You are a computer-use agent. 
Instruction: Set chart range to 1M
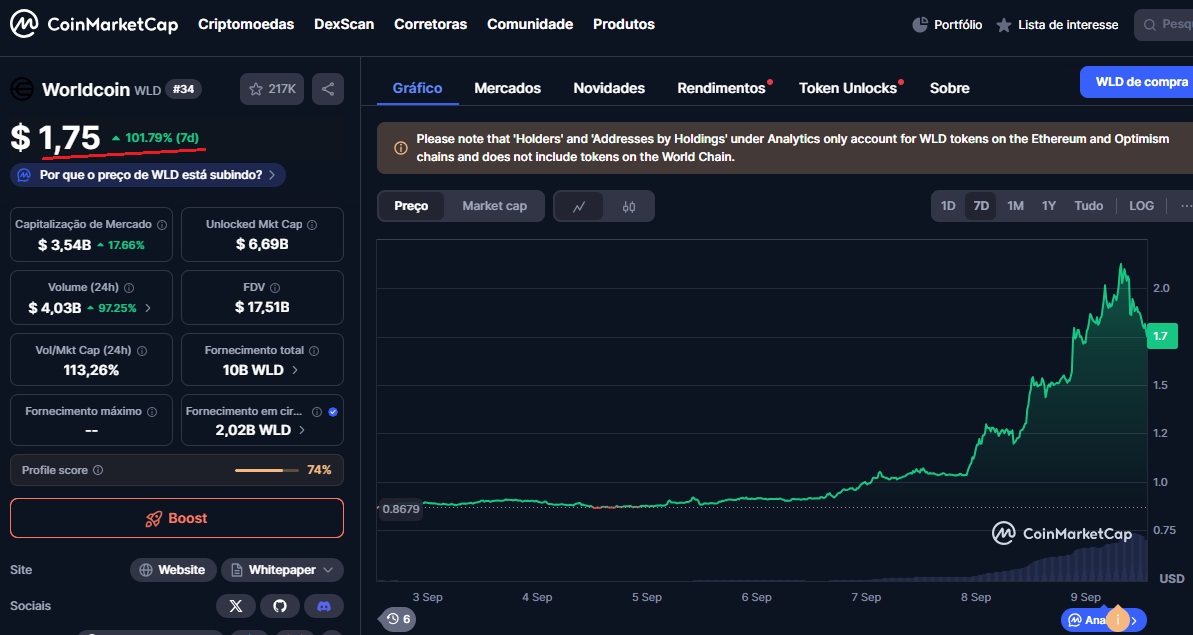(x=1015, y=206)
